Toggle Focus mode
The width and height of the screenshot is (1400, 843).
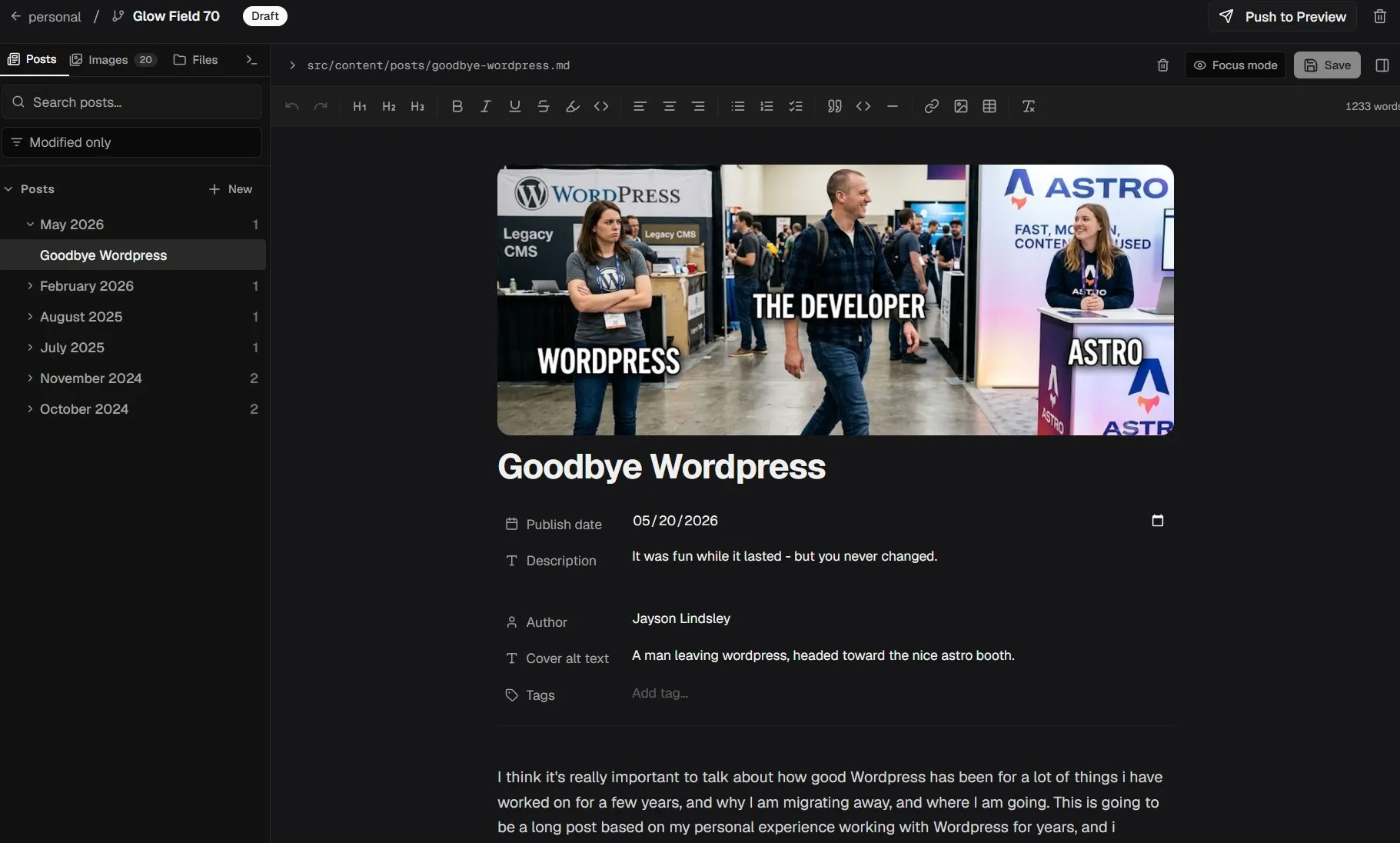point(1235,65)
